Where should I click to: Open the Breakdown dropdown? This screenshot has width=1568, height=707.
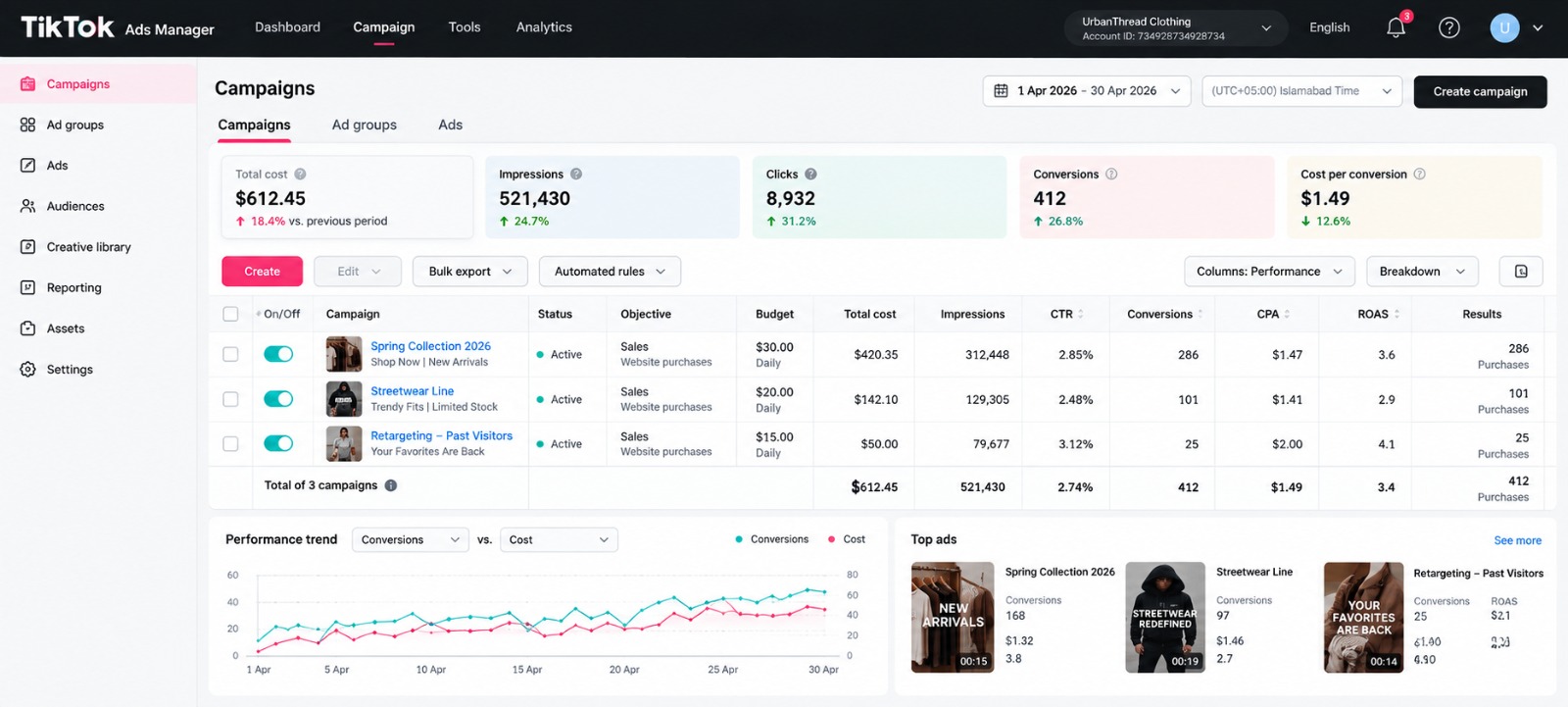1422,272
